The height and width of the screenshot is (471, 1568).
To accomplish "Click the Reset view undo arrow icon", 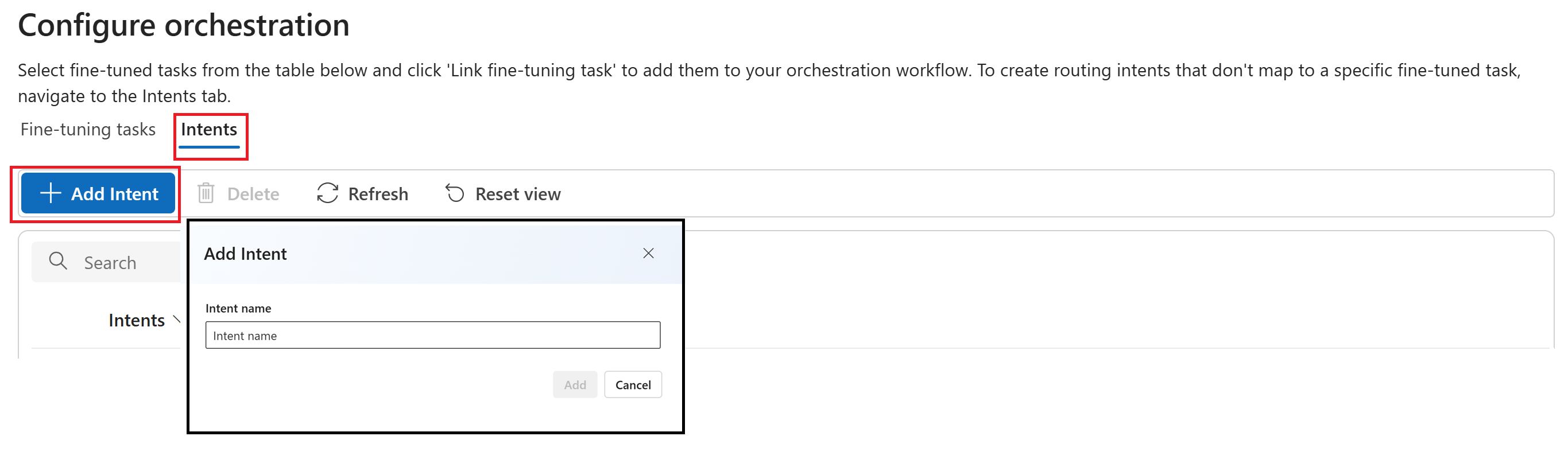I will pyautogui.click(x=455, y=193).
